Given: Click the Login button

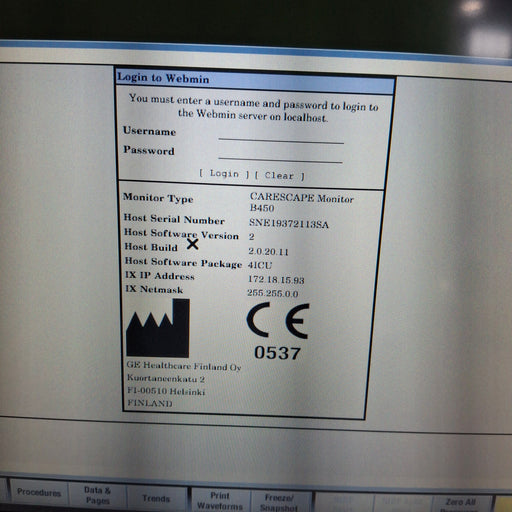Looking at the screenshot, I should [x=224, y=174].
